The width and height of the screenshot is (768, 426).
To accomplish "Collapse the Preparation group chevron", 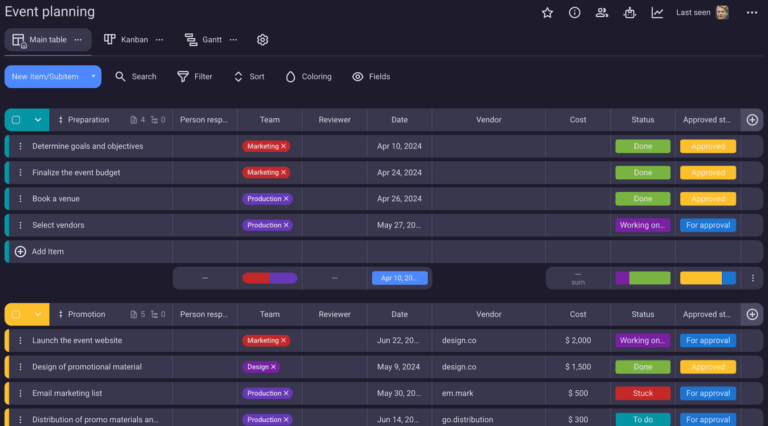I will [x=38, y=120].
